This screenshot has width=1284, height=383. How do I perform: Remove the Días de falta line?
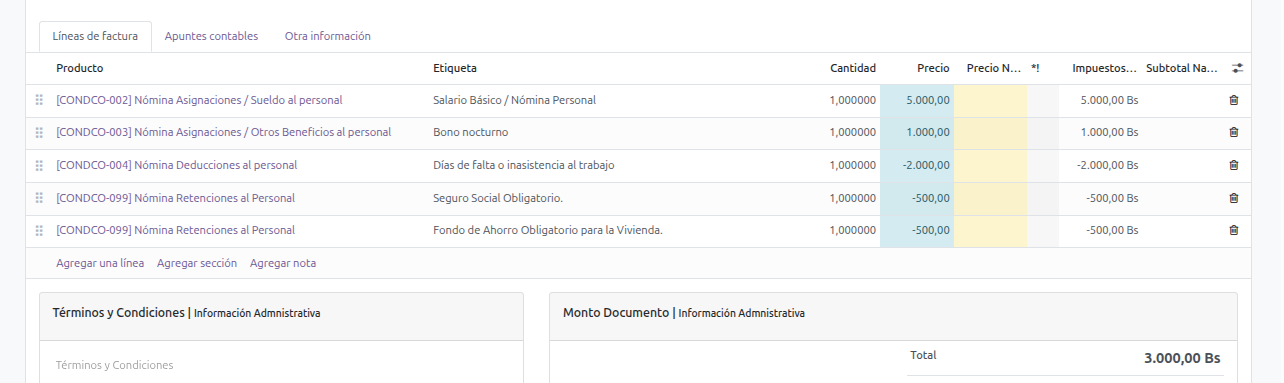(x=1233, y=165)
